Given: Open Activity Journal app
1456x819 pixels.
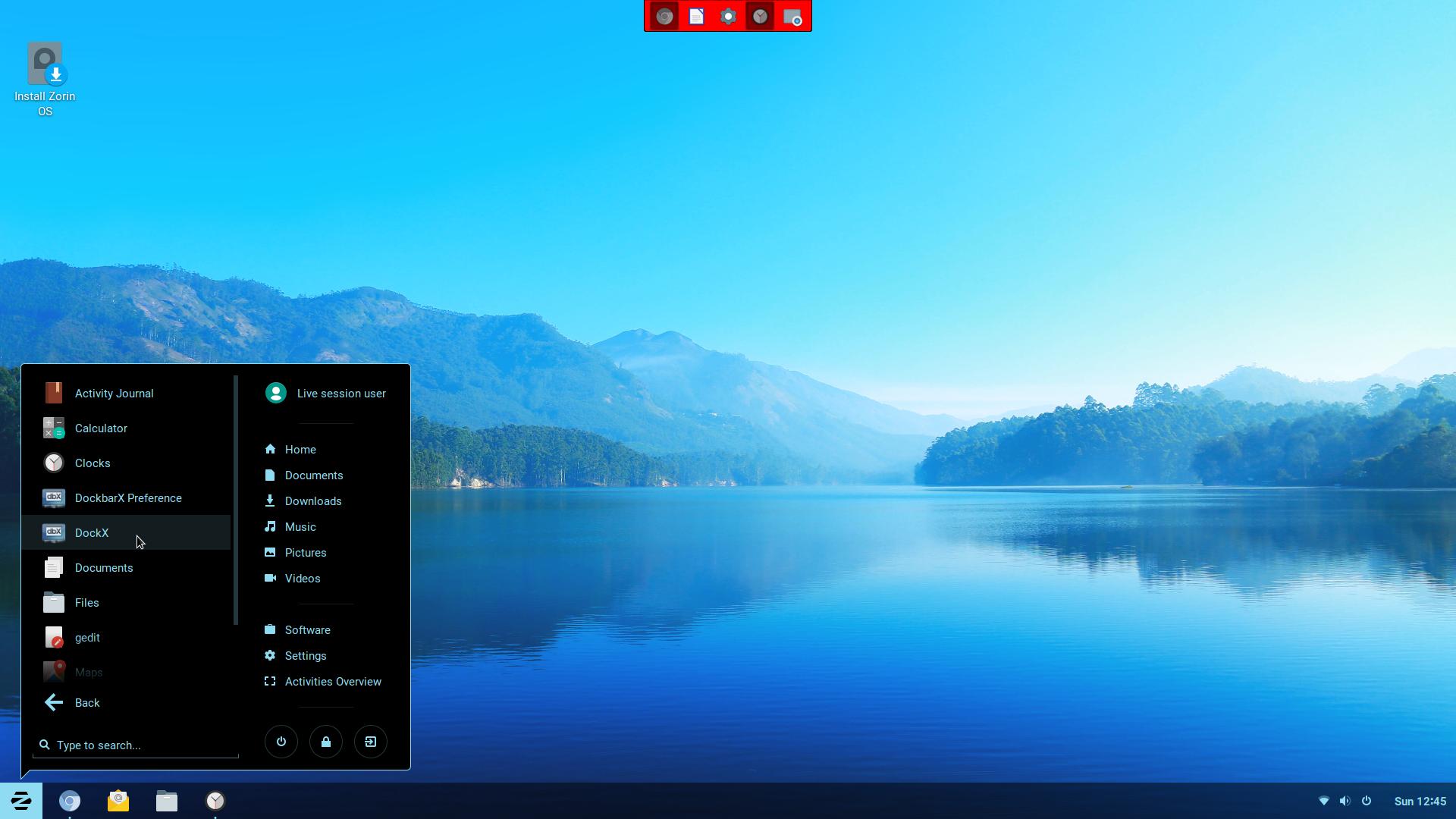Looking at the screenshot, I should click(x=114, y=394).
